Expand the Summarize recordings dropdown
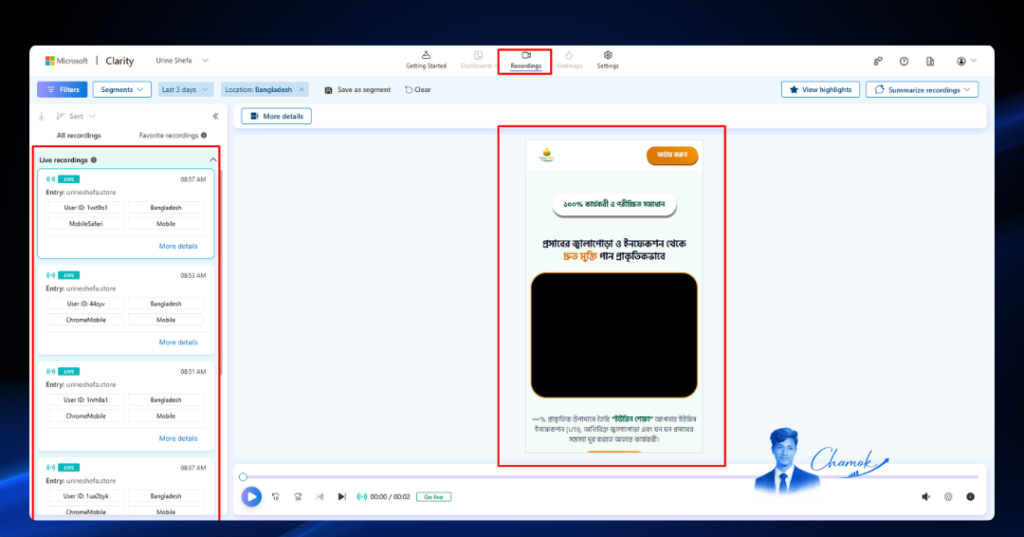Image resolution: width=1024 pixels, height=537 pixels. [x=922, y=90]
